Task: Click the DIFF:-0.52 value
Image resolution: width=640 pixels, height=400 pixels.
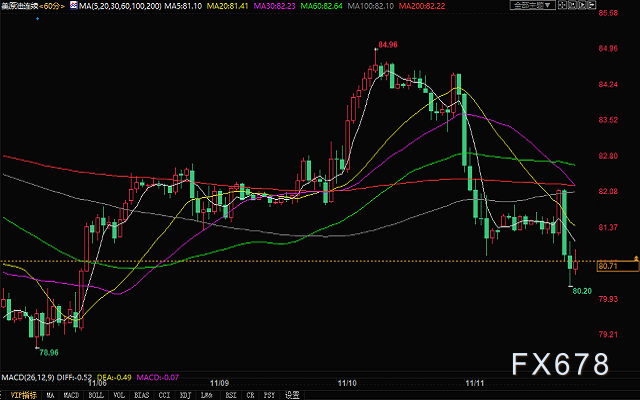Action: point(75,378)
